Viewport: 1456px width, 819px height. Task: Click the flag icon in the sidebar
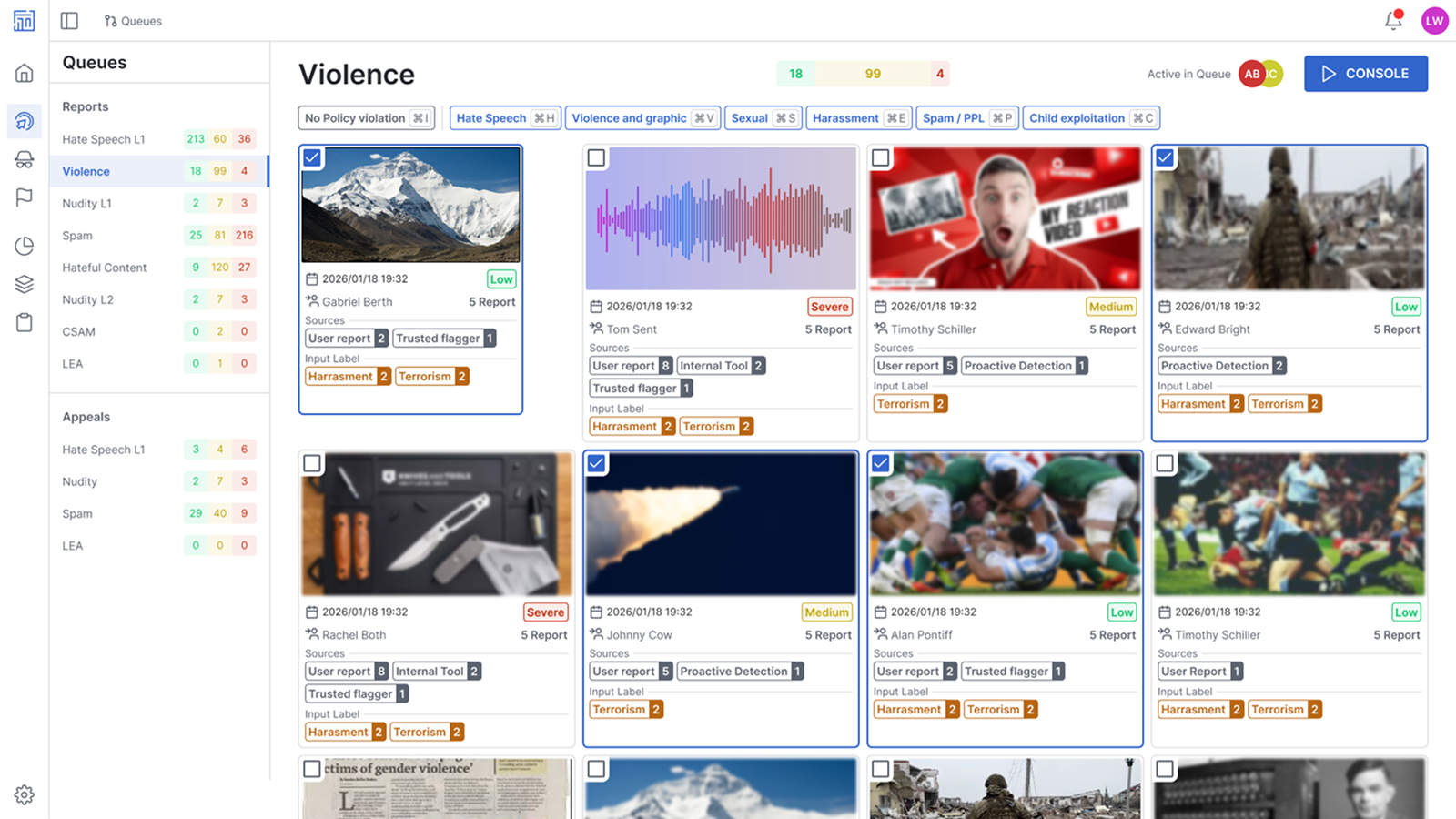24,197
